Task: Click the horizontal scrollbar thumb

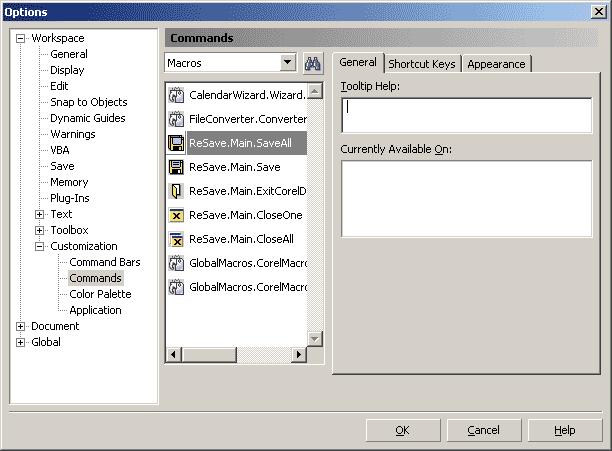Action: [x=209, y=355]
